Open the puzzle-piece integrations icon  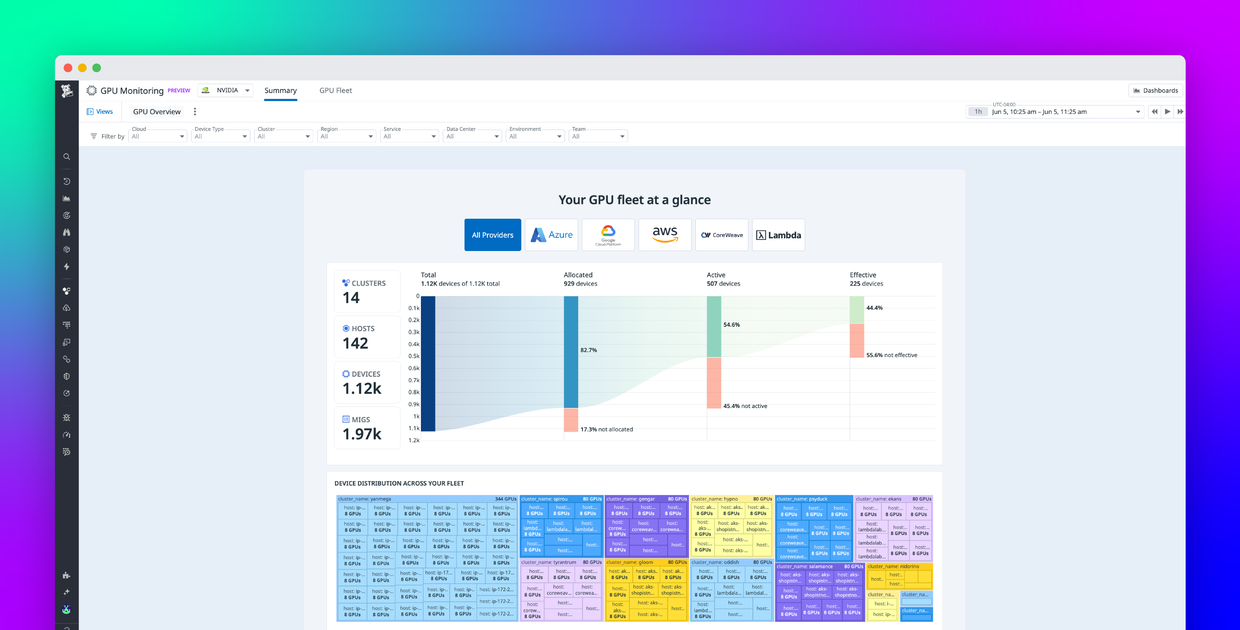(x=67, y=576)
